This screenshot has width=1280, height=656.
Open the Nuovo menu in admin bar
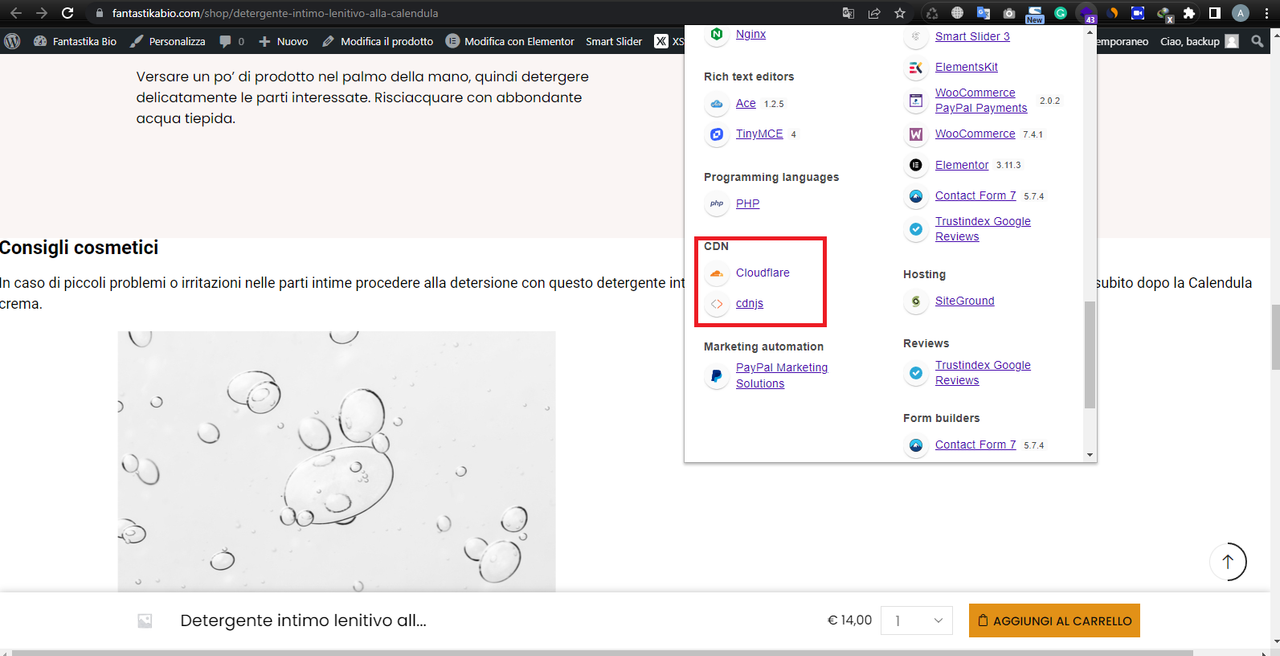tap(283, 41)
